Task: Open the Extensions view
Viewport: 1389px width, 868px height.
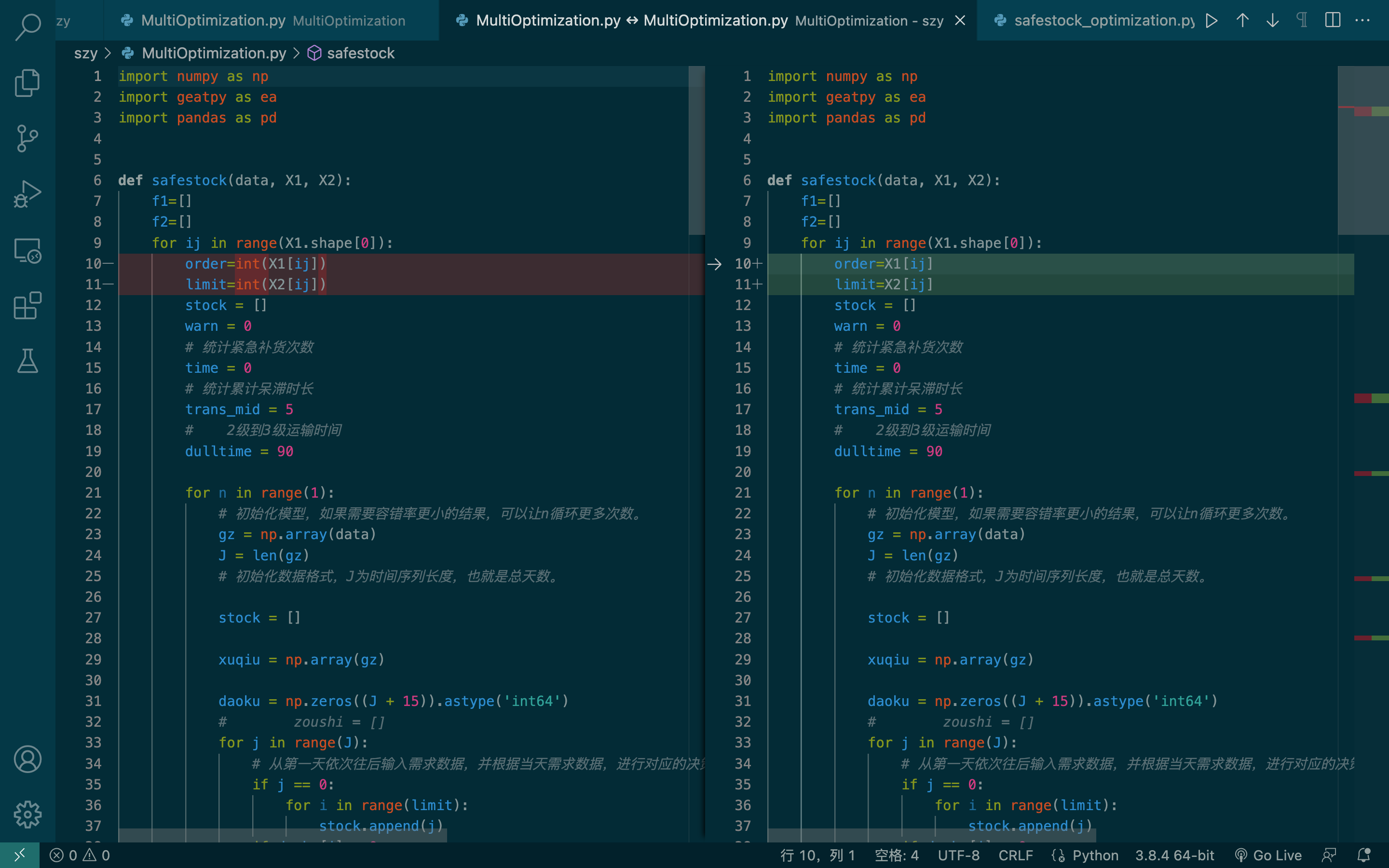Action: [27, 305]
